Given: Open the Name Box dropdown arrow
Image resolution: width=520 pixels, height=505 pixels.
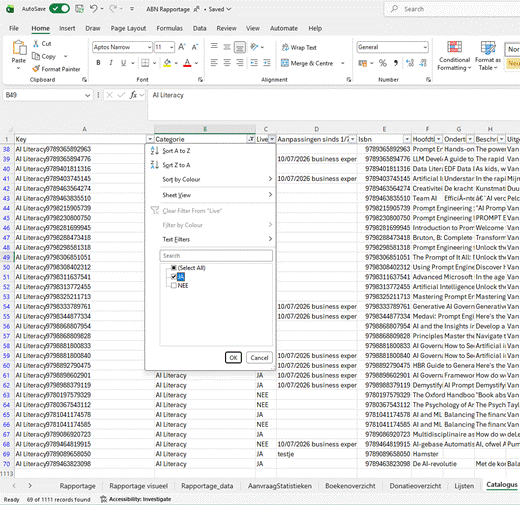Looking at the screenshot, I should [87, 95].
